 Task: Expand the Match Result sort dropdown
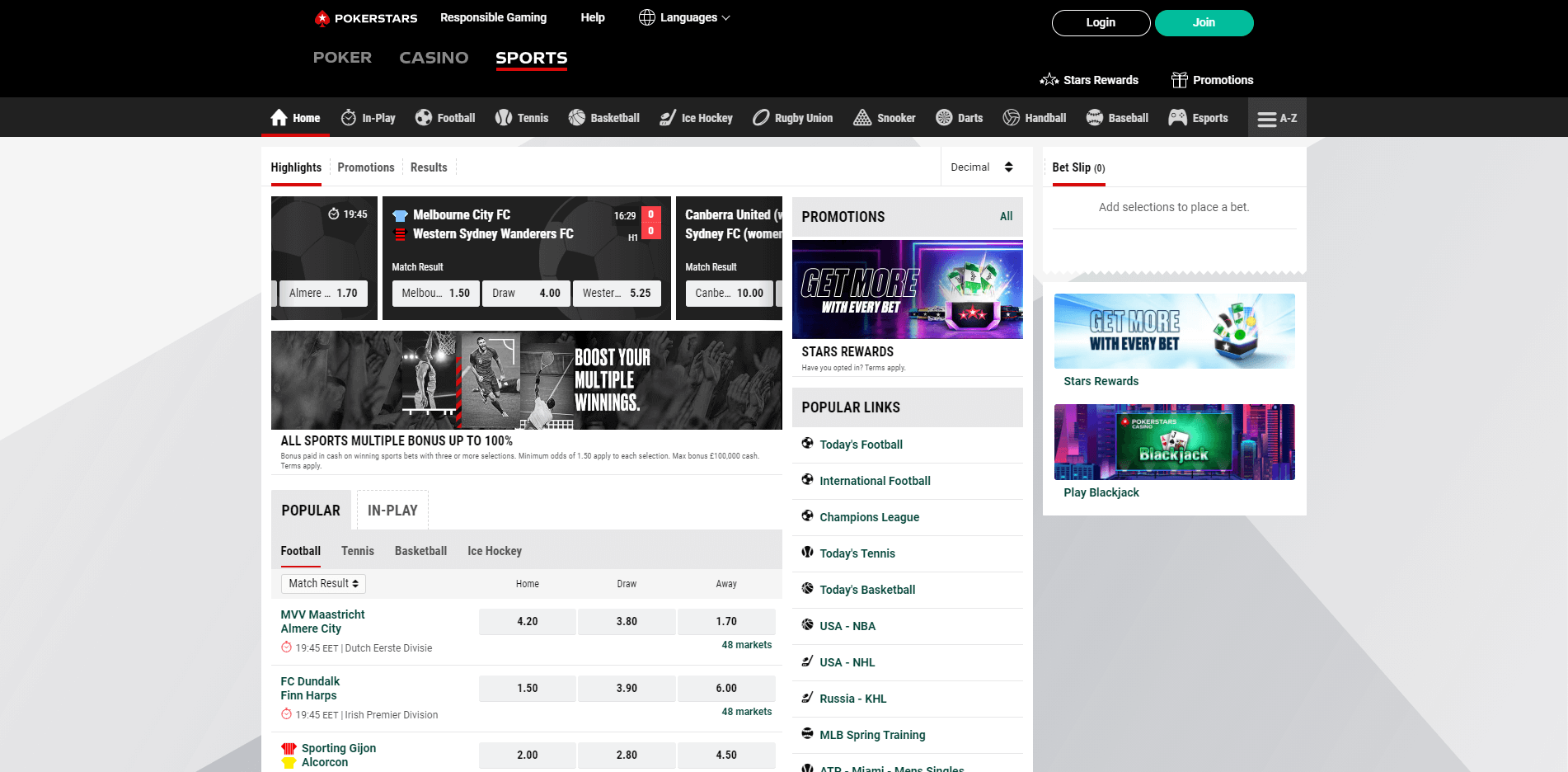323,583
